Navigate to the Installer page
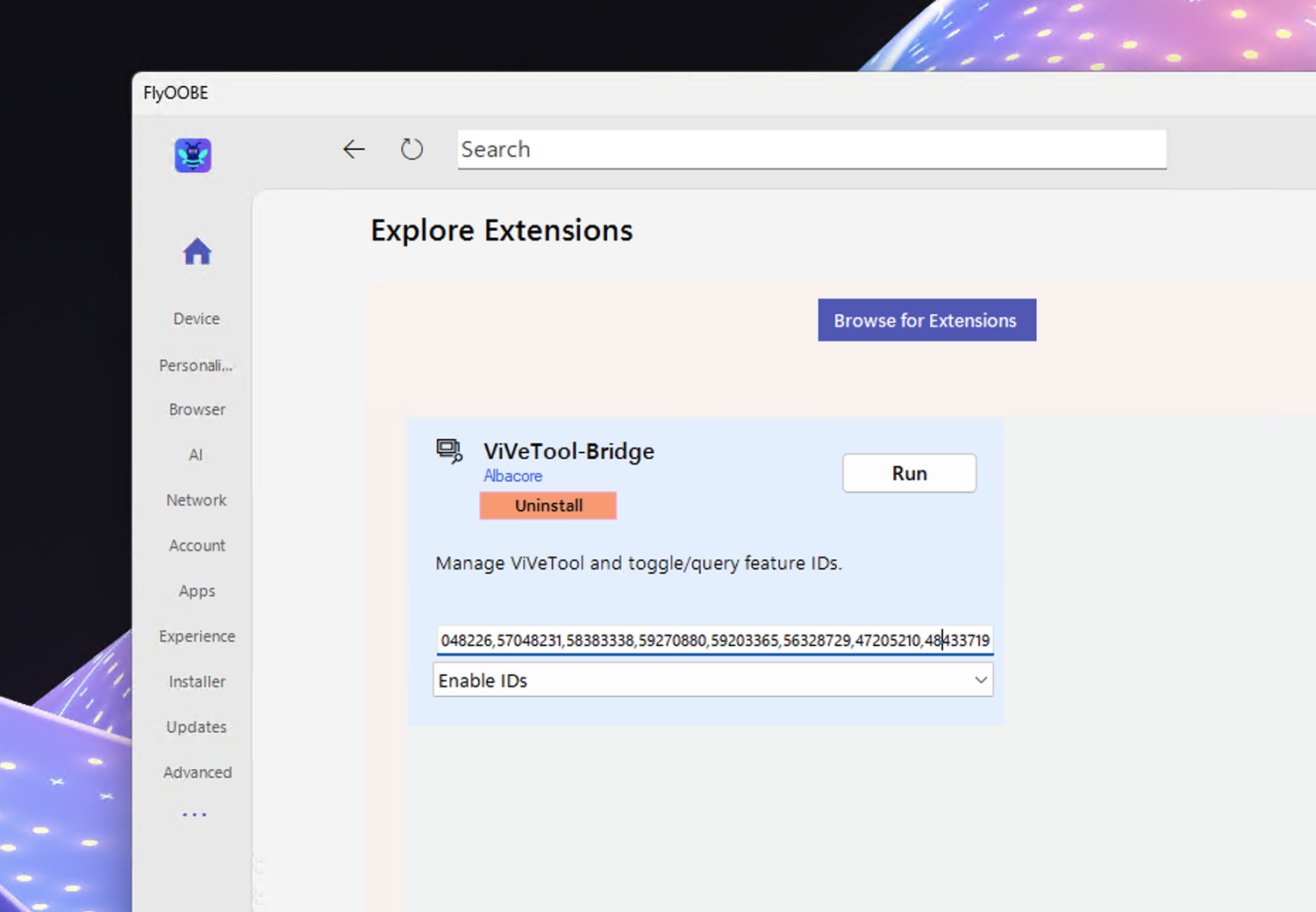1316x912 pixels. click(x=197, y=682)
